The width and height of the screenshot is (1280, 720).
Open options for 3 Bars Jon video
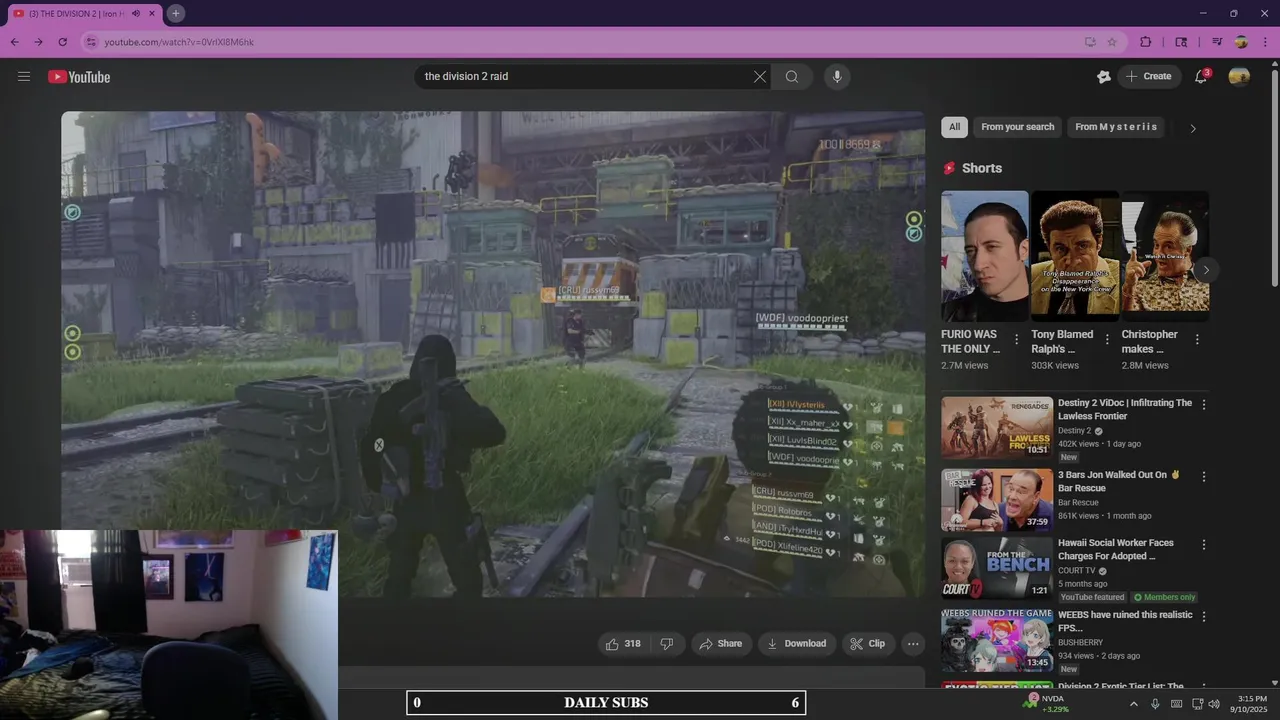click(x=1204, y=477)
